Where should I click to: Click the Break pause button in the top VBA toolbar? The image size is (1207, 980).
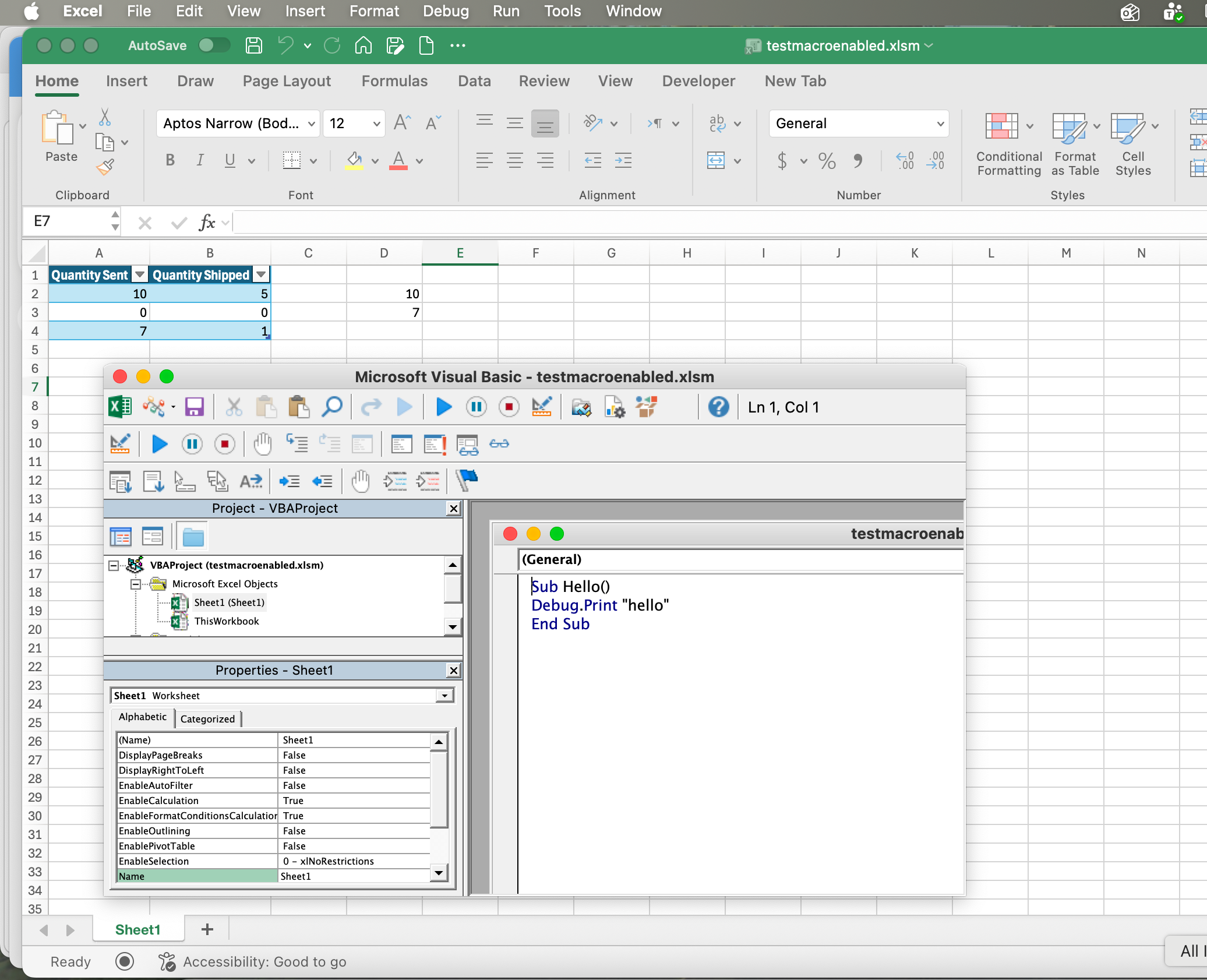point(476,407)
